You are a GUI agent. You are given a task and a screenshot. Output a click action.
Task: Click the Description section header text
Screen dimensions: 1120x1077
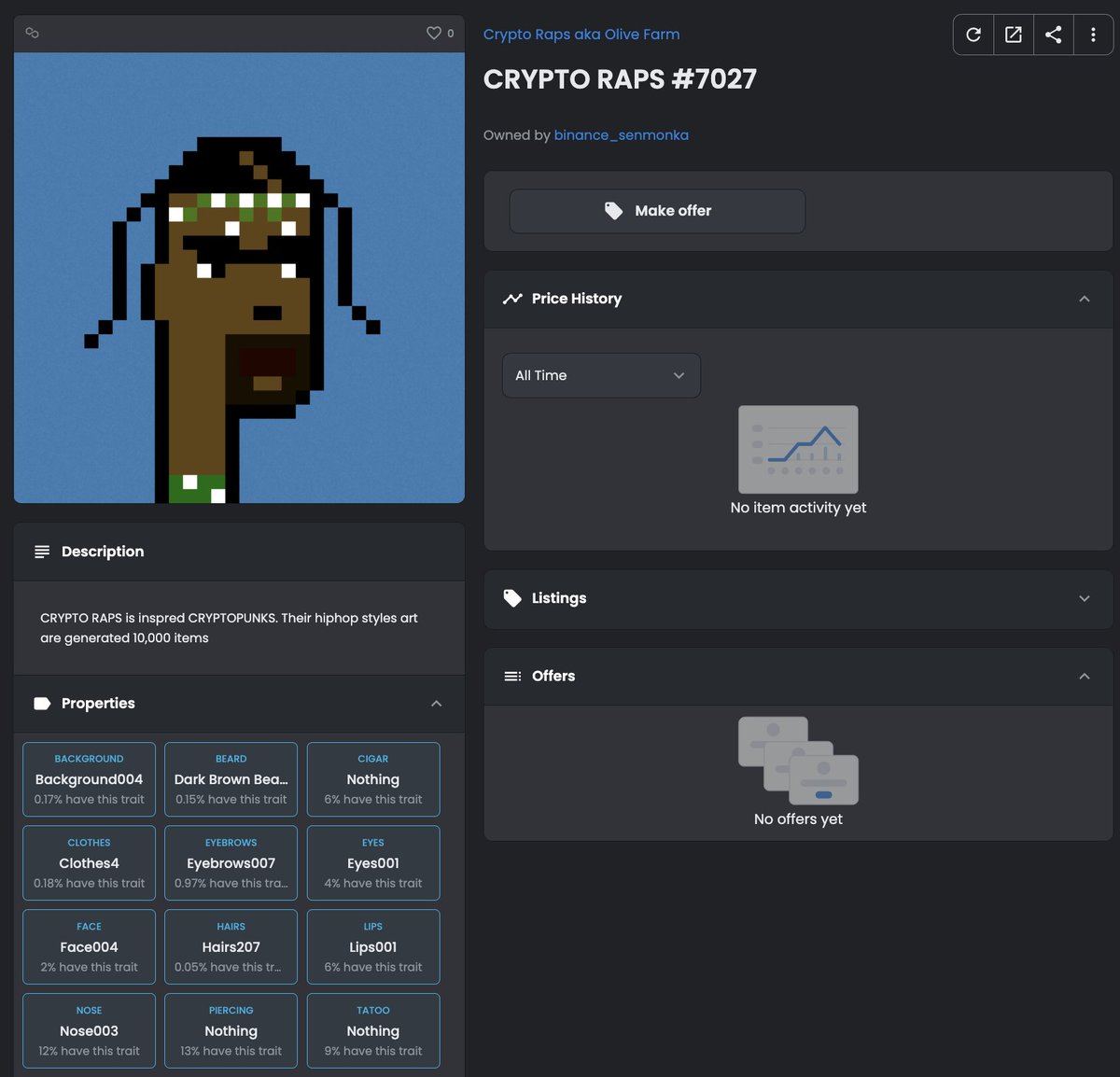[x=103, y=552]
